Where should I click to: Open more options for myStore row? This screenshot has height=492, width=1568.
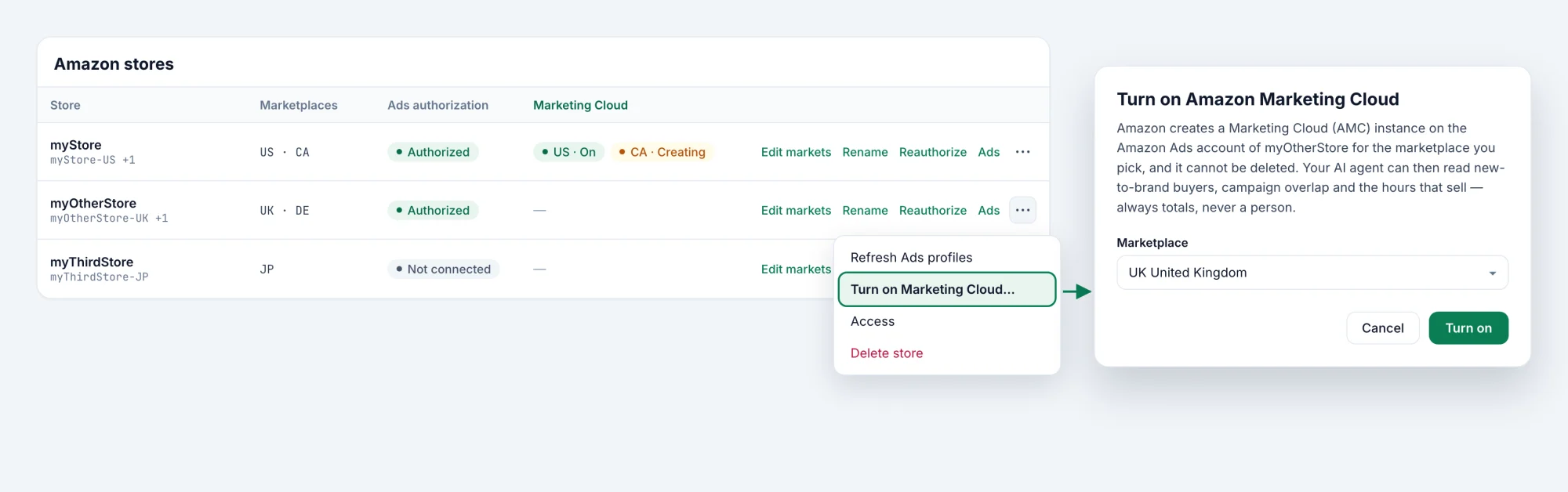click(1022, 152)
